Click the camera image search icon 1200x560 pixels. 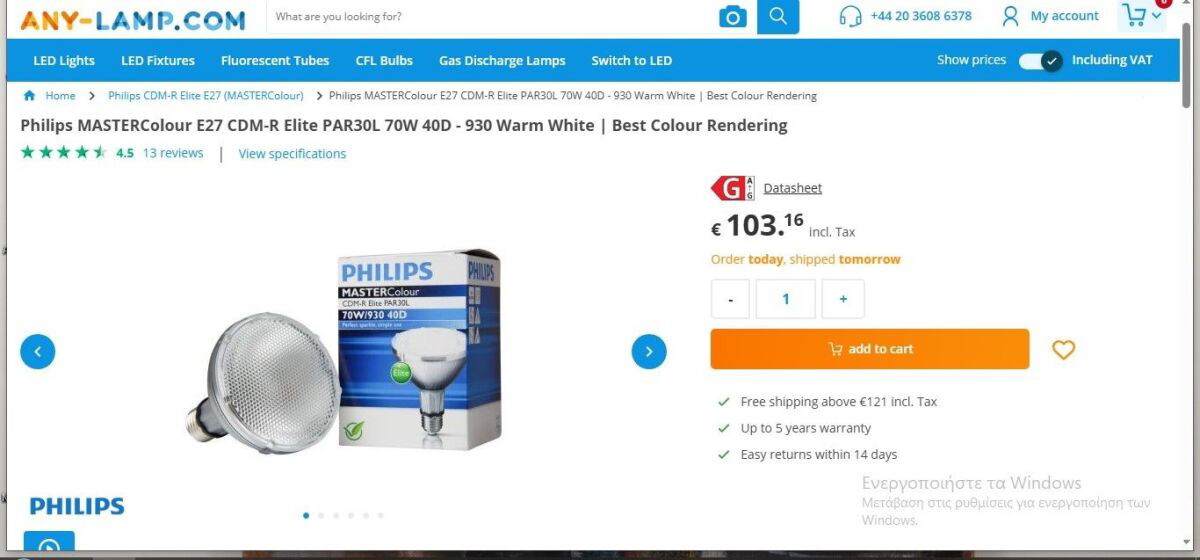tap(733, 17)
